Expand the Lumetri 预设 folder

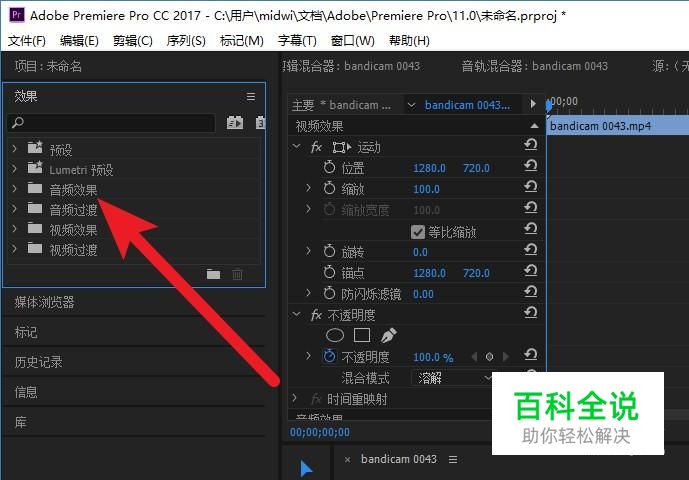pyautogui.click(x=15, y=168)
